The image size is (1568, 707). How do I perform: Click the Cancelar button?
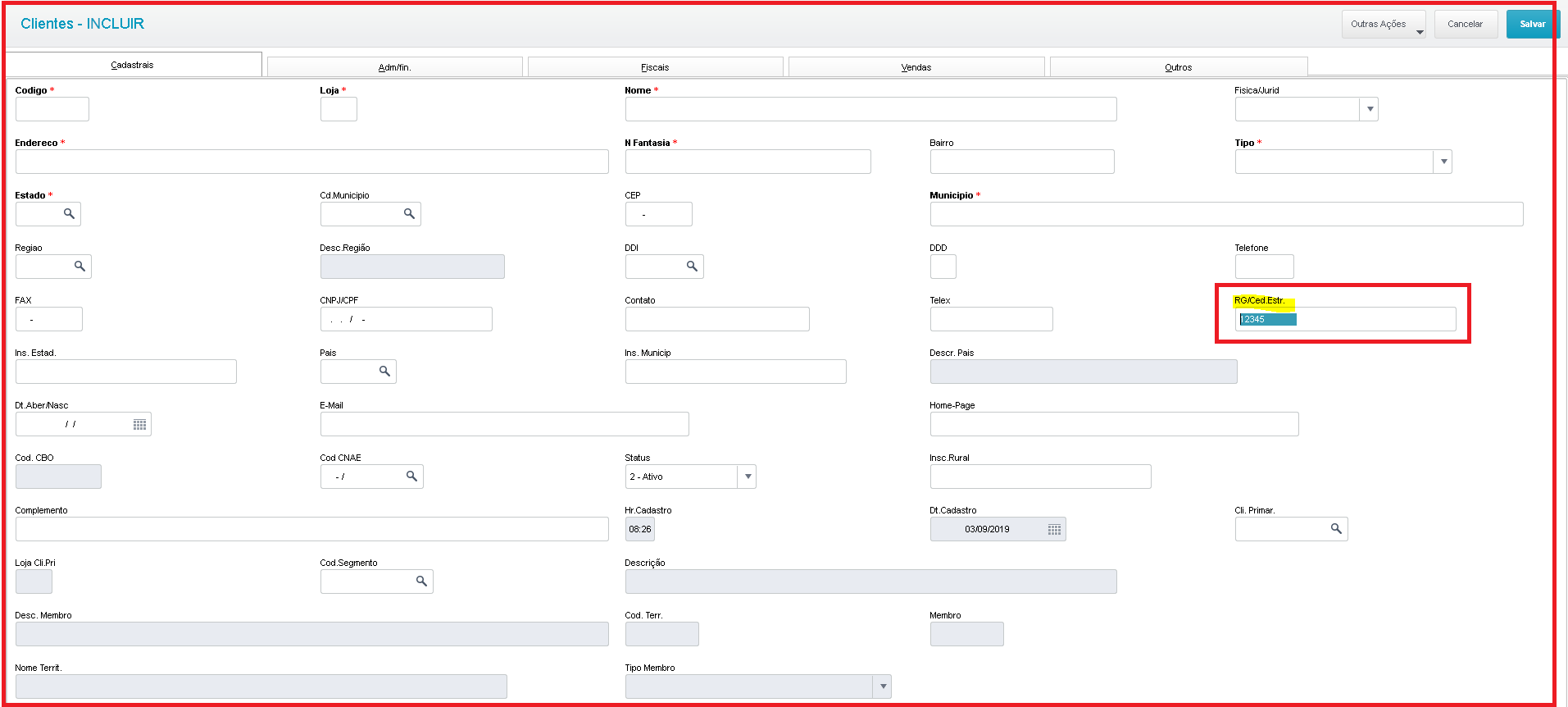1466,25
